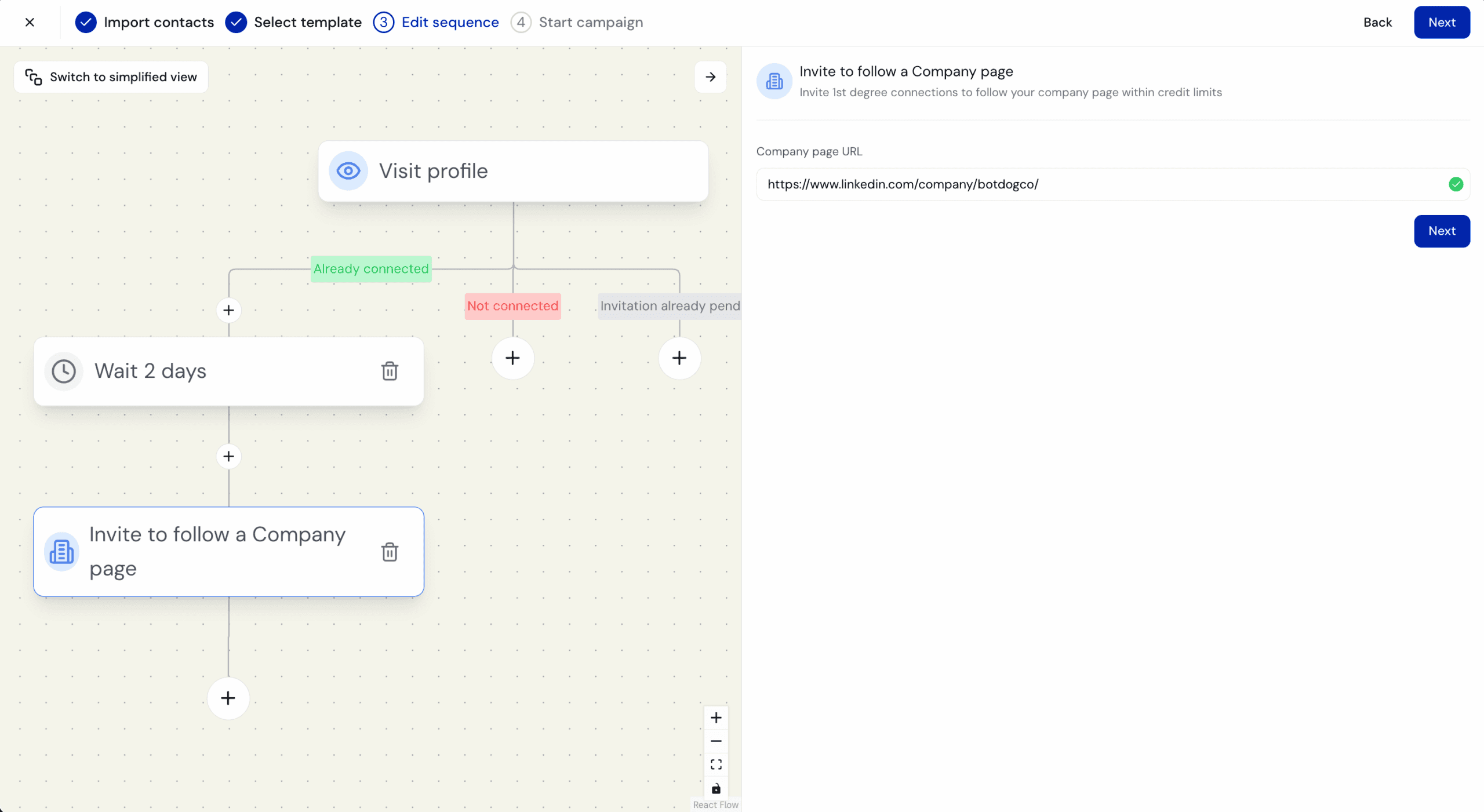Add a step under the Already connected branch

pos(228,311)
